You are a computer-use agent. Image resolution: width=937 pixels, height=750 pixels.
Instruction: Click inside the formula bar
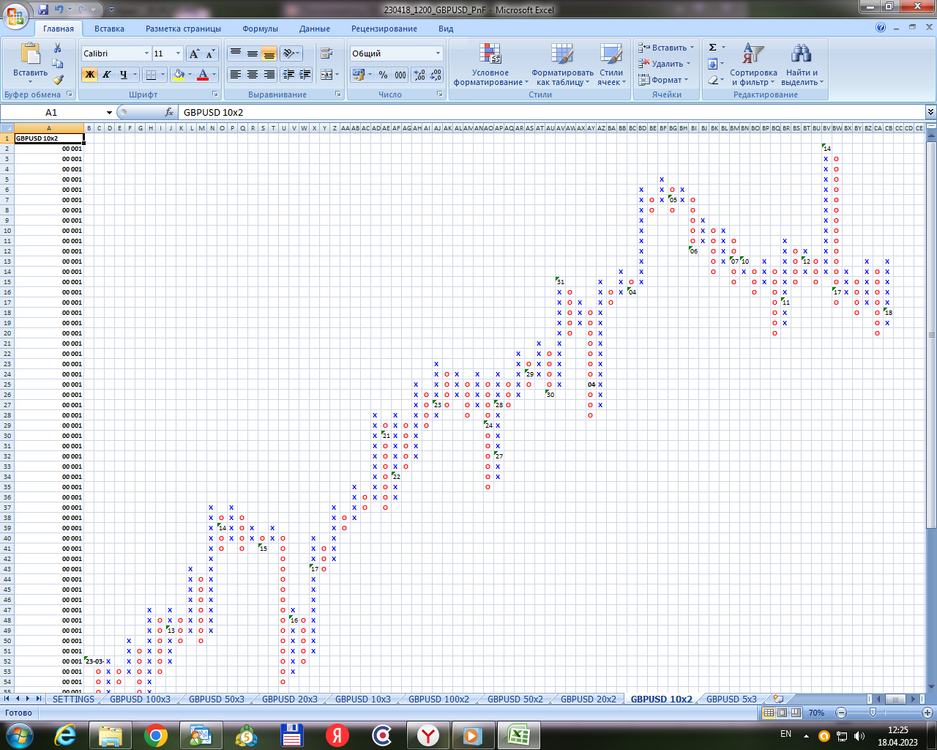[x=552, y=112]
